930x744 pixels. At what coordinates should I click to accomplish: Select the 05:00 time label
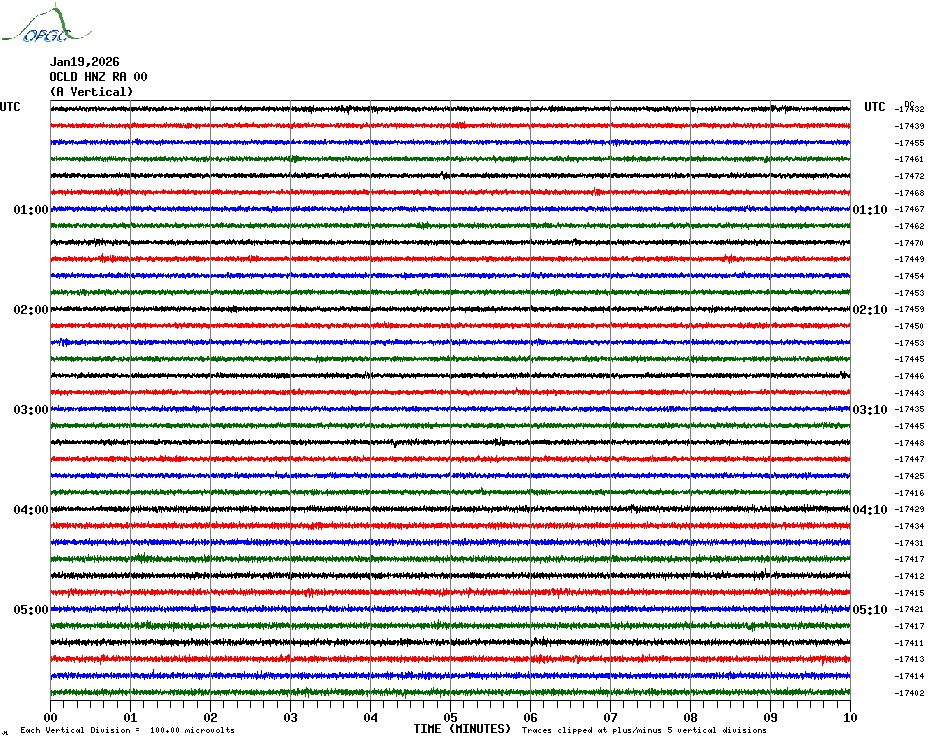[31, 609]
